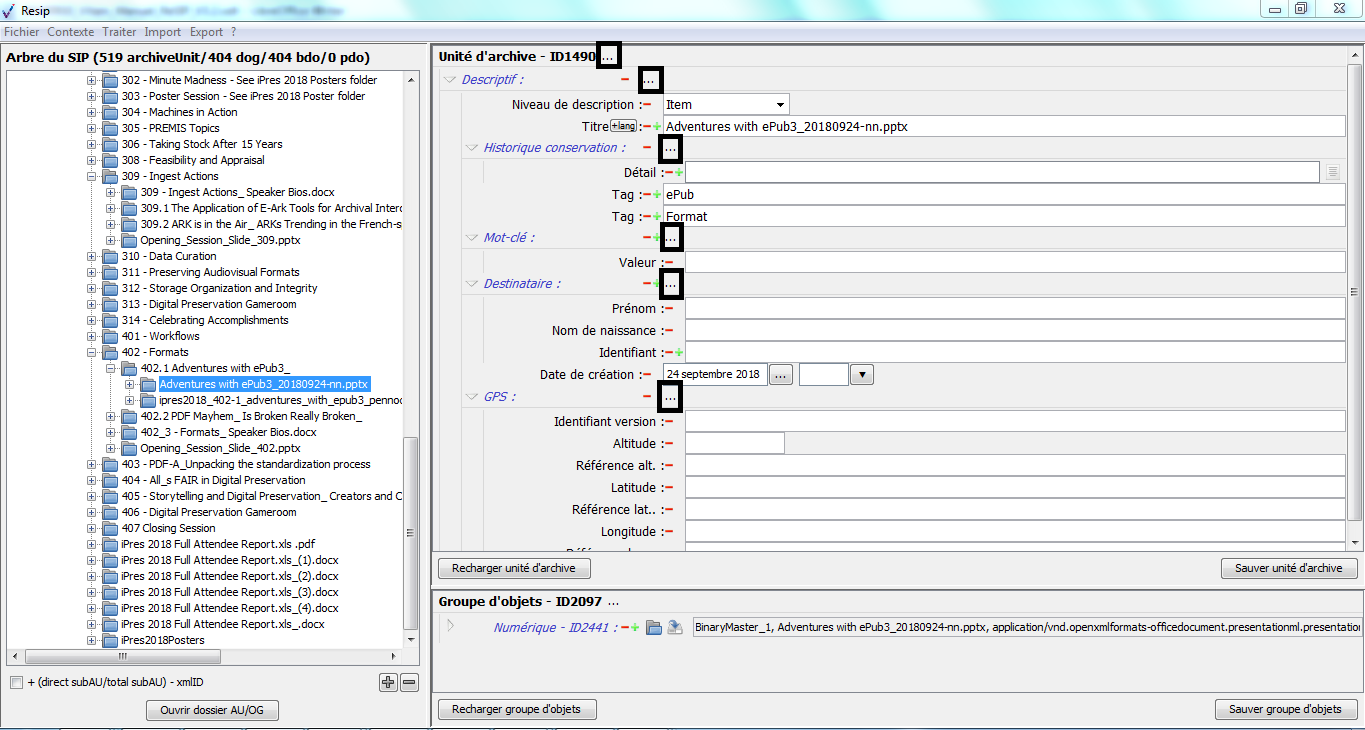1365x730 pixels.
Task: Click red minus to remove GPS section
Action: point(646,397)
